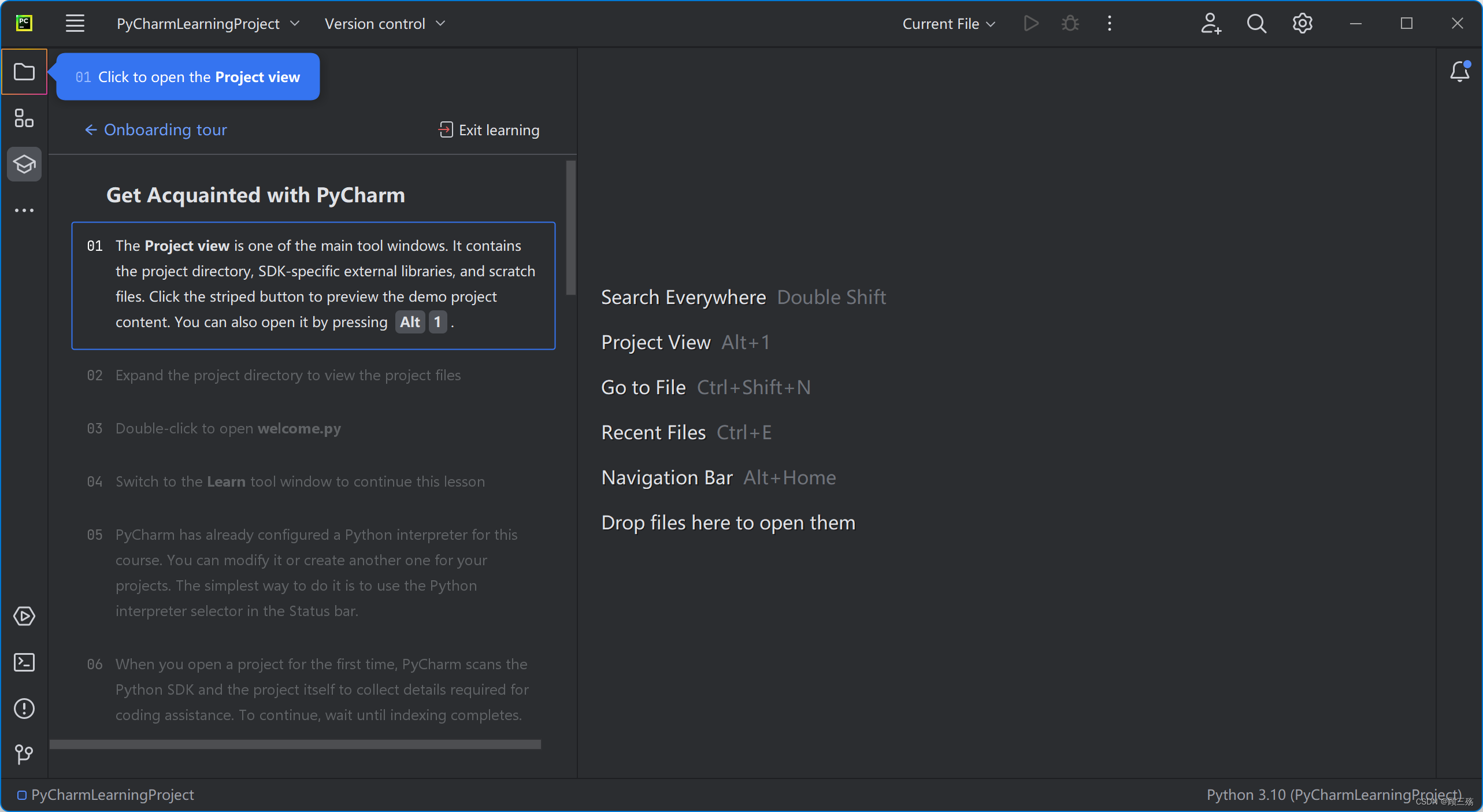The width and height of the screenshot is (1483, 812).
Task: Click the Navigation Bar hint
Action: (718, 477)
